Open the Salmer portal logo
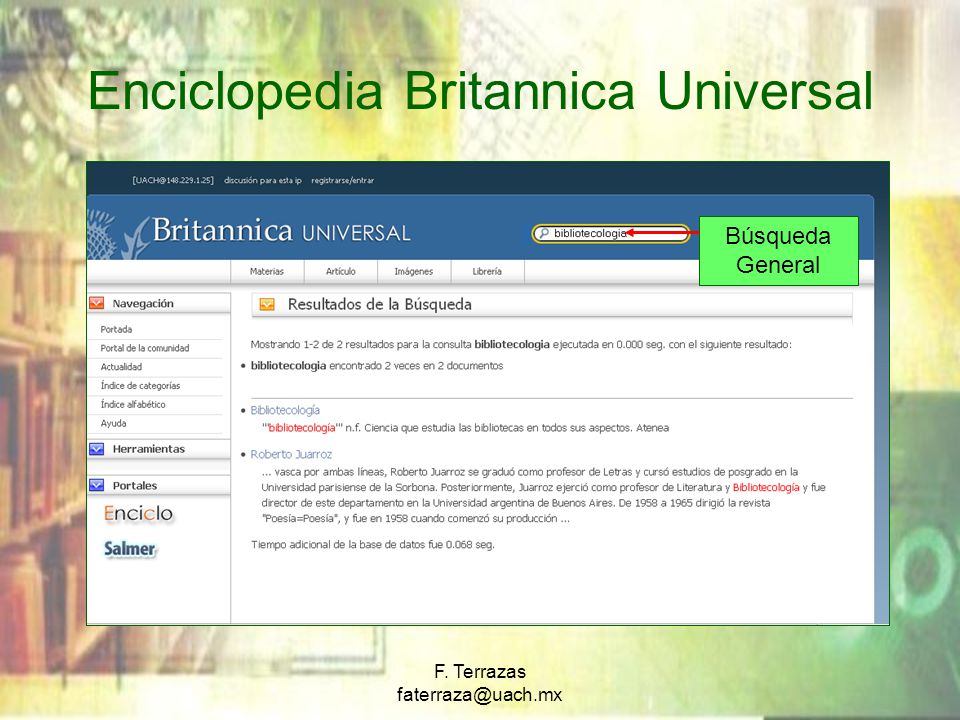This screenshot has width=960, height=720. [x=130, y=549]
